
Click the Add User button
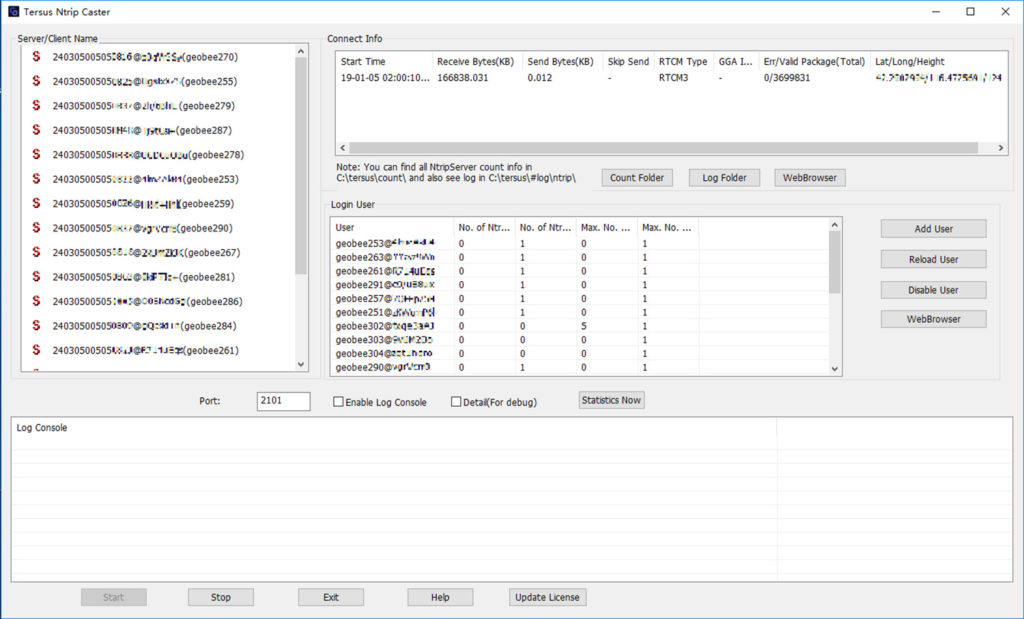click(x=932, y=228)
